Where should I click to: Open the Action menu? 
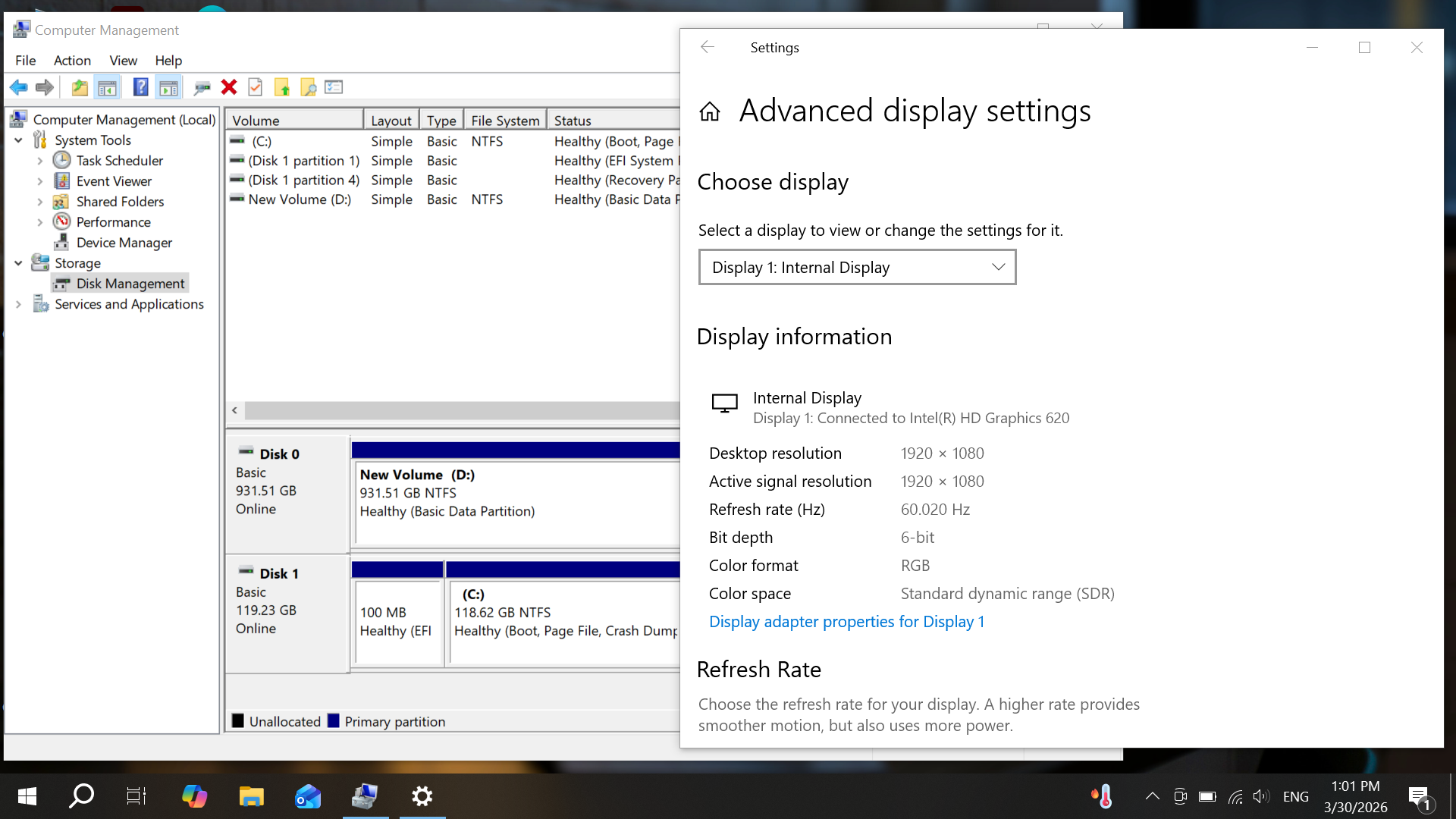tap(72, 61)
